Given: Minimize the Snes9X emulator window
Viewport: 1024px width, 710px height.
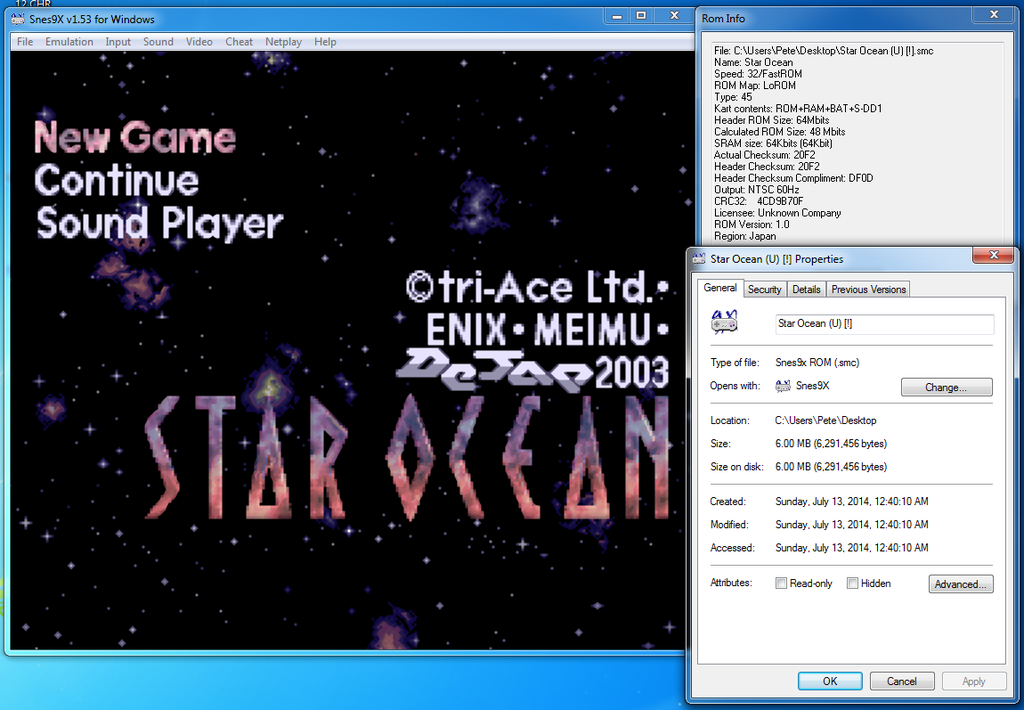Looking at the screenshot, I should click(617, 16).
